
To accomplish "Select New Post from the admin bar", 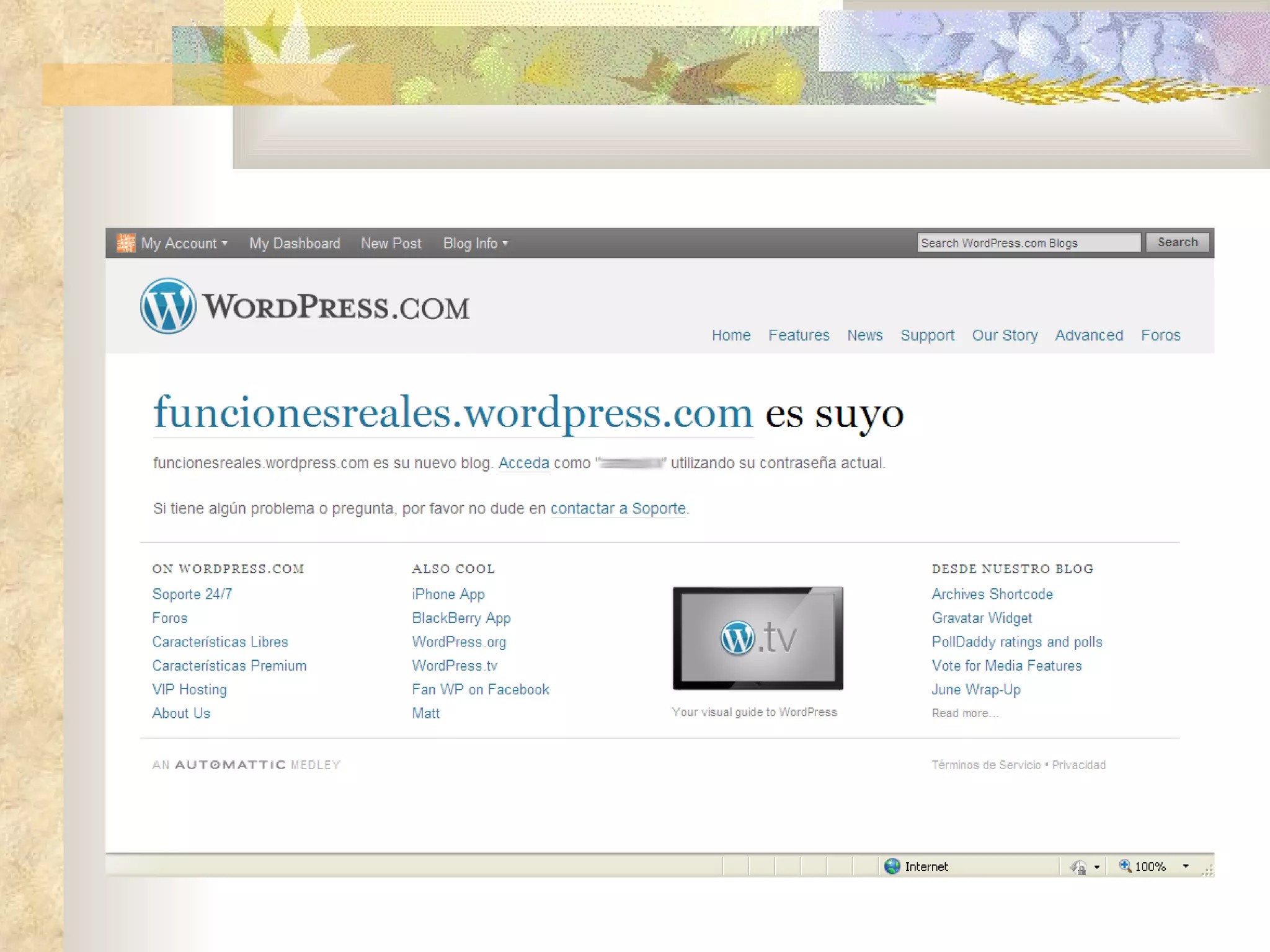I will click(x=391, y=244).
